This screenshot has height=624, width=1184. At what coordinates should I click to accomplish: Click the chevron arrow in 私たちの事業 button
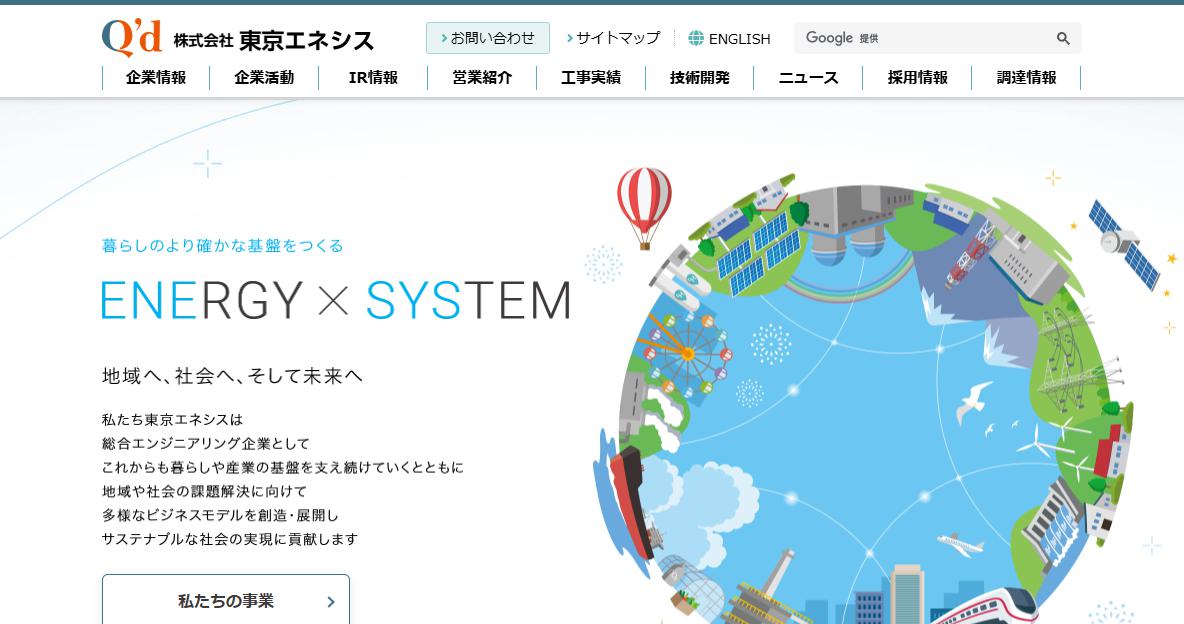click(331, 602)
